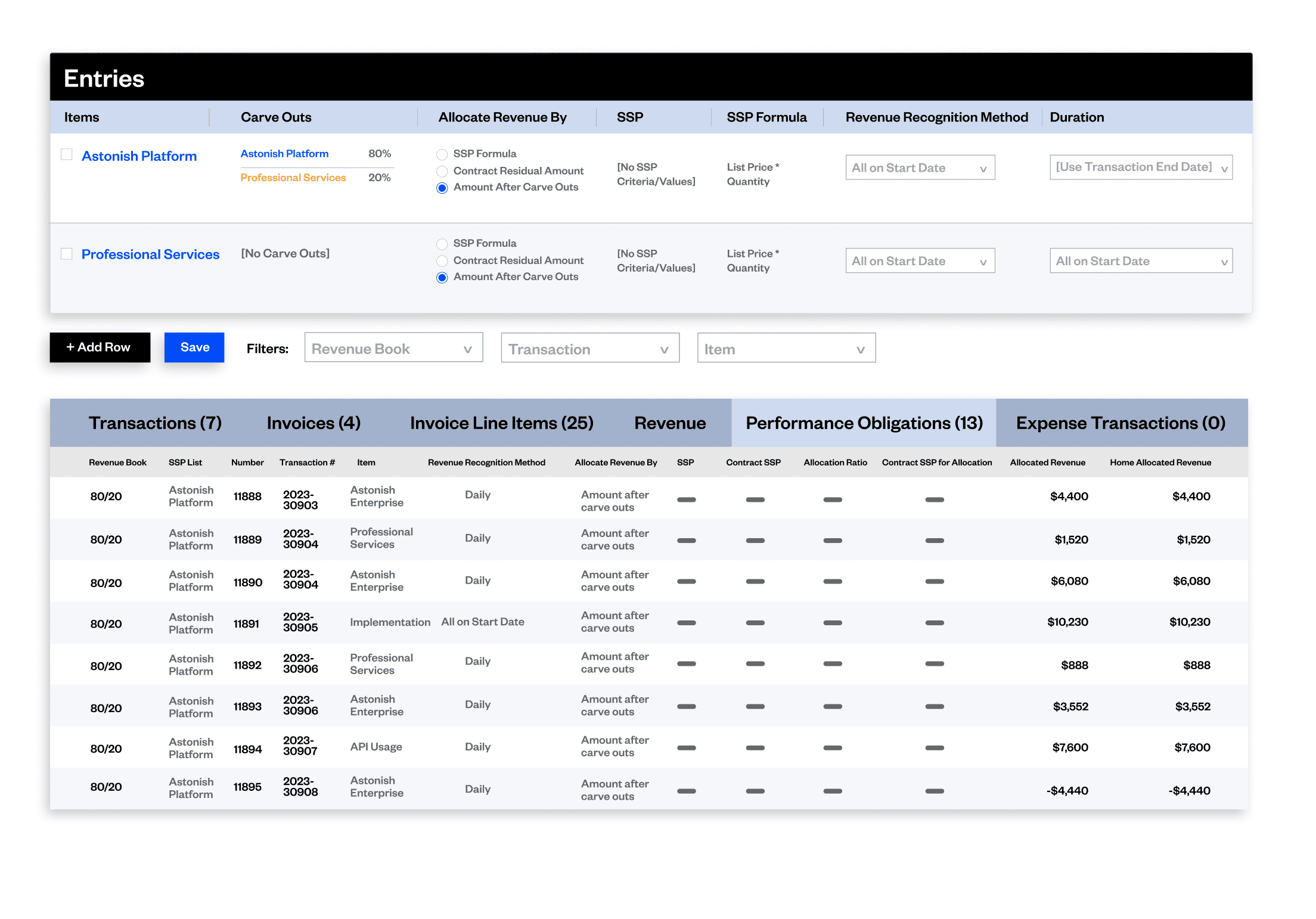The height and width of the screenshot is (919, 1316).
Task: Open the Use Transaction End Date dropdown
Action: point(1140,167)
